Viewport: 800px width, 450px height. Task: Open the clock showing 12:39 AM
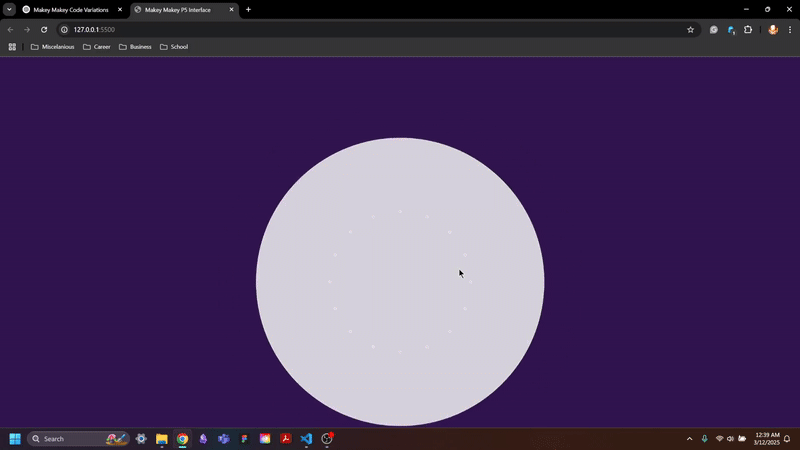point(767,439)
